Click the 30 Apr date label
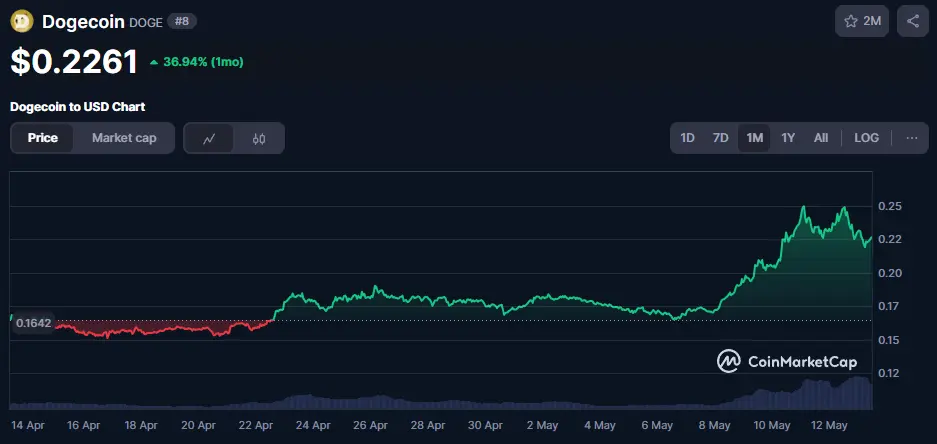The image size is (937, 444). [486, 425]
